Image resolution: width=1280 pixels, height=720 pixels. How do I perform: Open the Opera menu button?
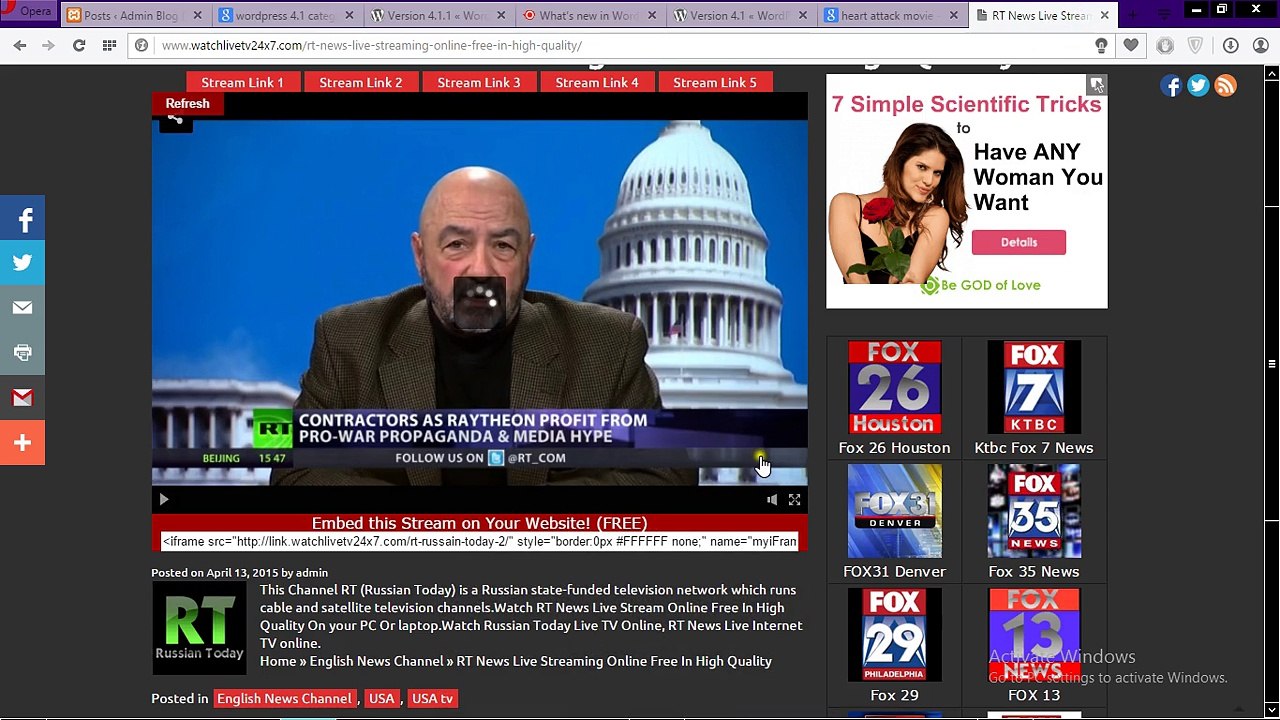point(28,12)
